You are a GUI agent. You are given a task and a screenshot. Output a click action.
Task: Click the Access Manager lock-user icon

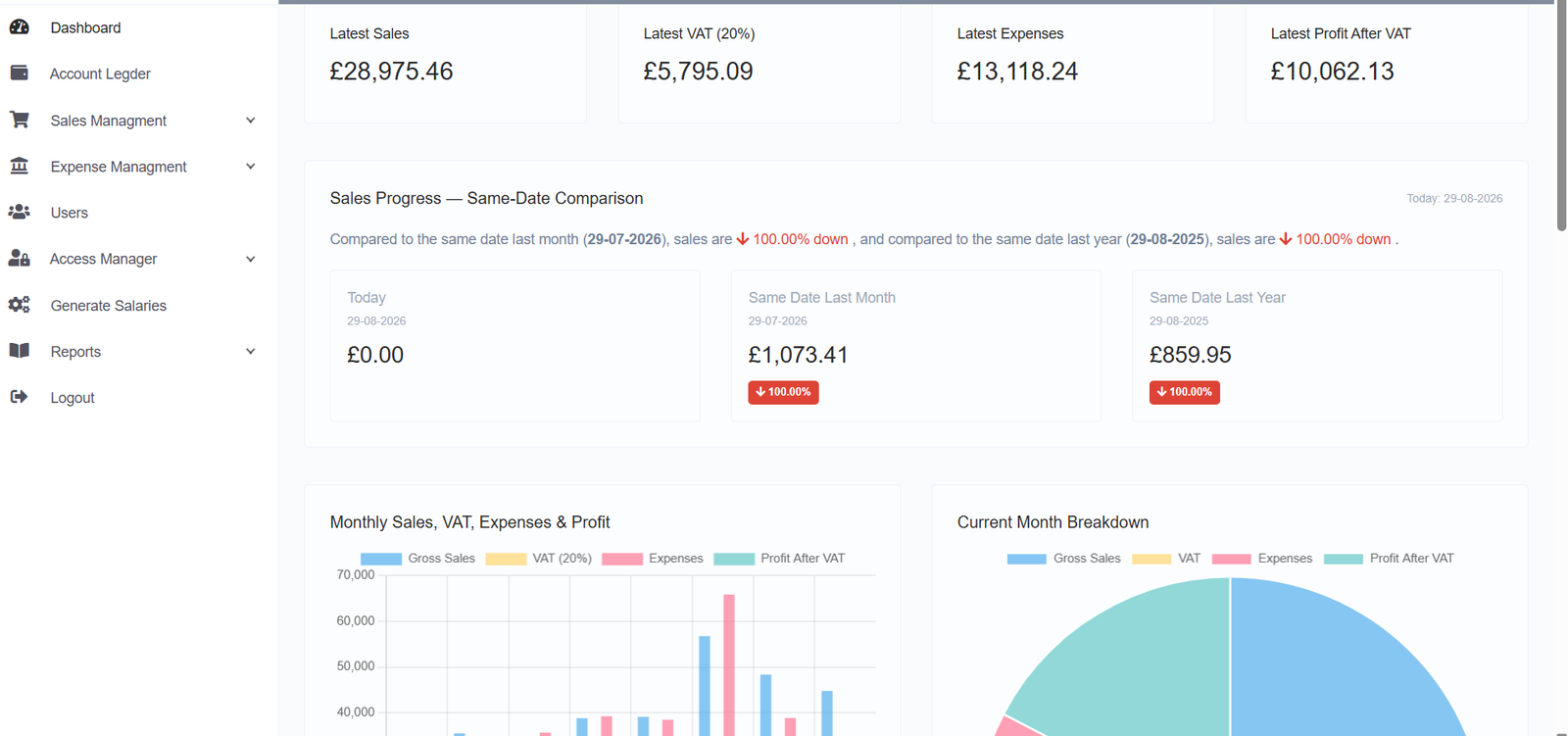[x=19, y=258]
